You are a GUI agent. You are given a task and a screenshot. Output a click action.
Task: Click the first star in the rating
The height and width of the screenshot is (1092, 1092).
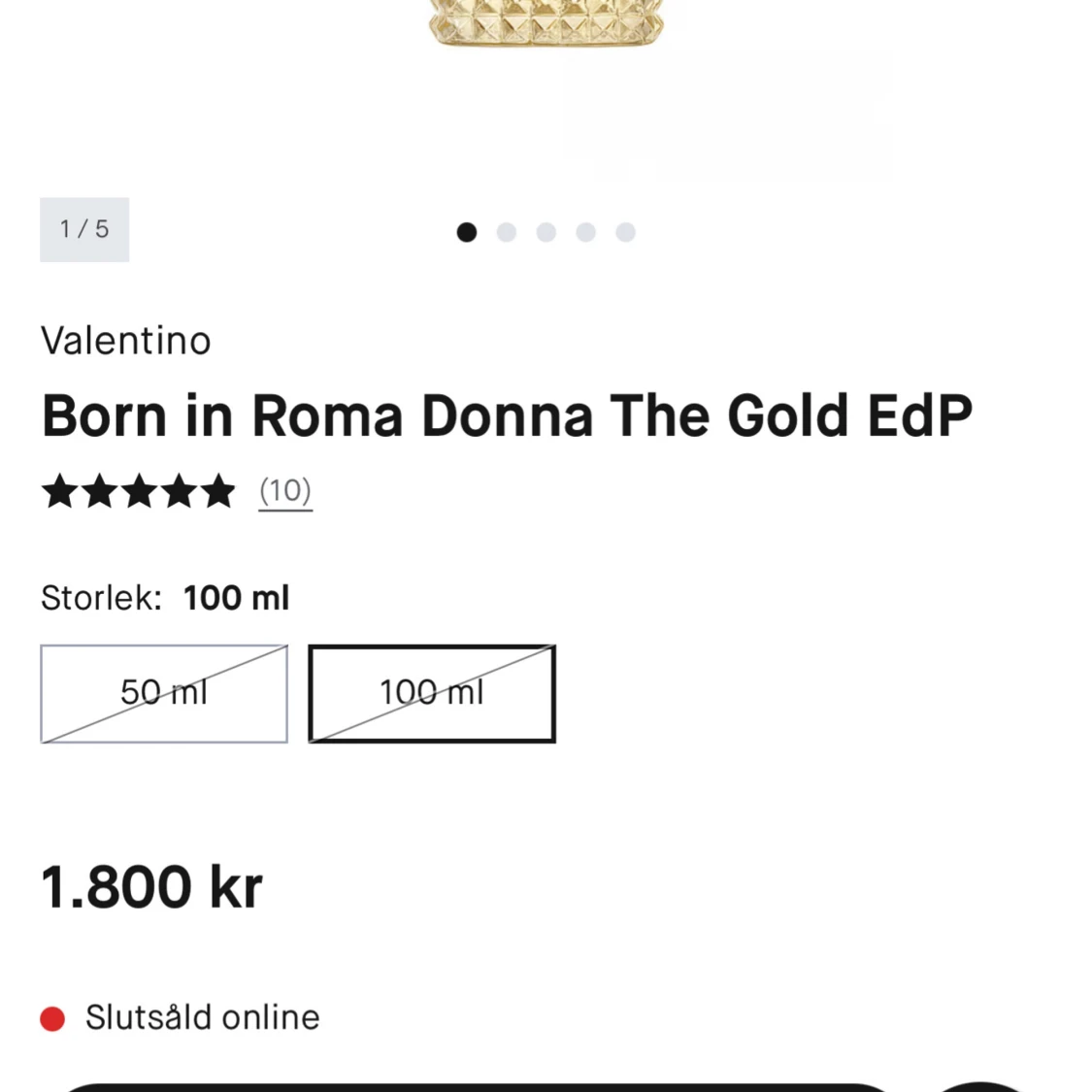(x=60, y=490)
